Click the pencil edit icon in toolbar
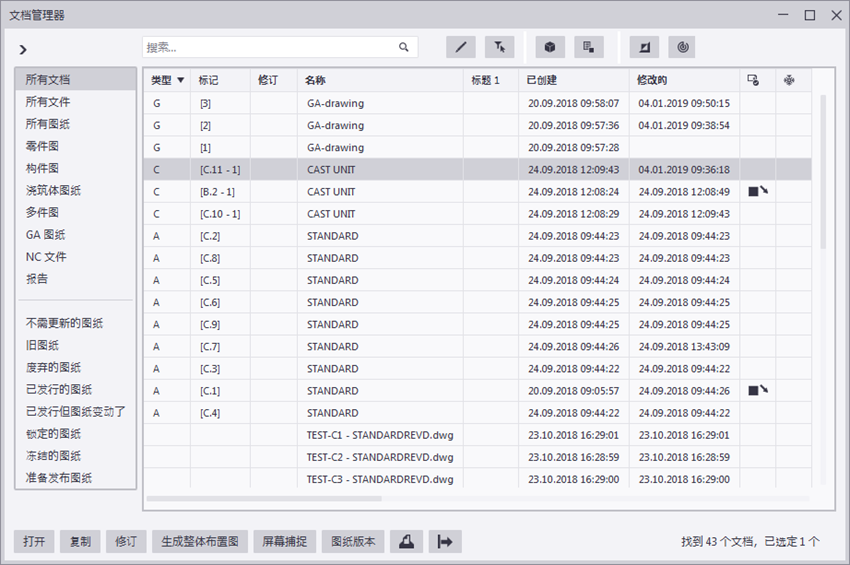Viewport: 850px width, 565px height. coord(460,47)
